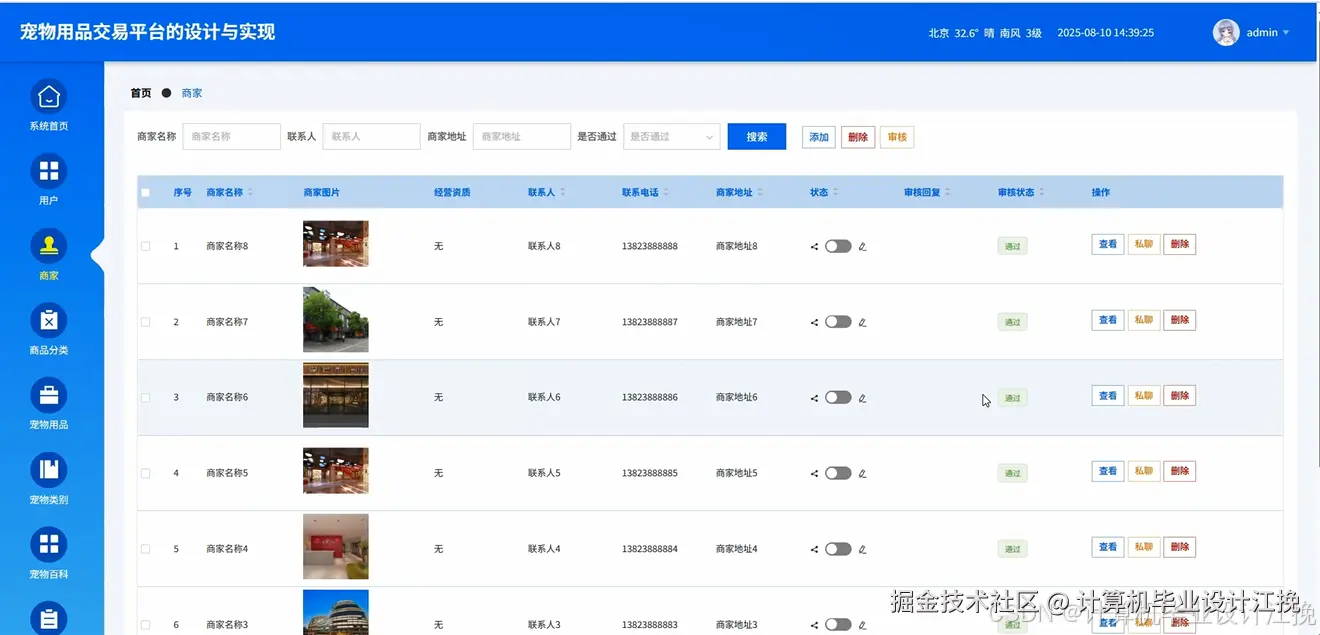Click the edit pencil icon on row 2
This screenshot has width=1320, height=635.
(863, 321)
